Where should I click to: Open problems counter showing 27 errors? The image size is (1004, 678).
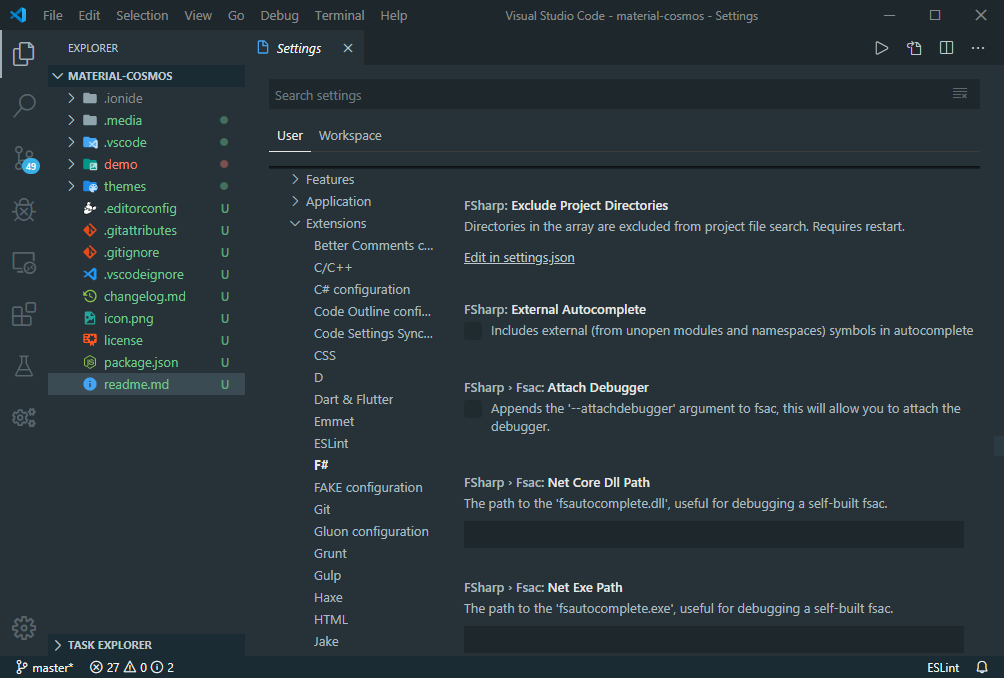tap(131, 667)
